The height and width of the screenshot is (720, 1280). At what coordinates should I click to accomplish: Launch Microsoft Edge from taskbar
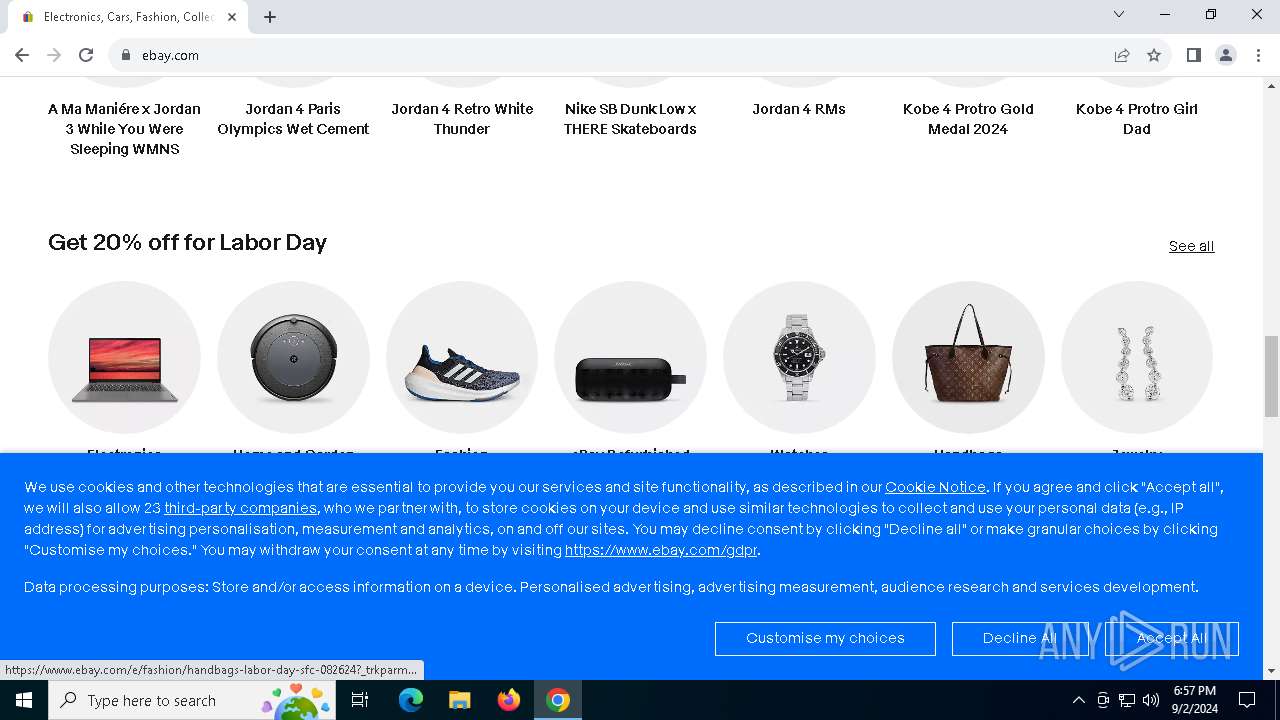tap(411, 700)
